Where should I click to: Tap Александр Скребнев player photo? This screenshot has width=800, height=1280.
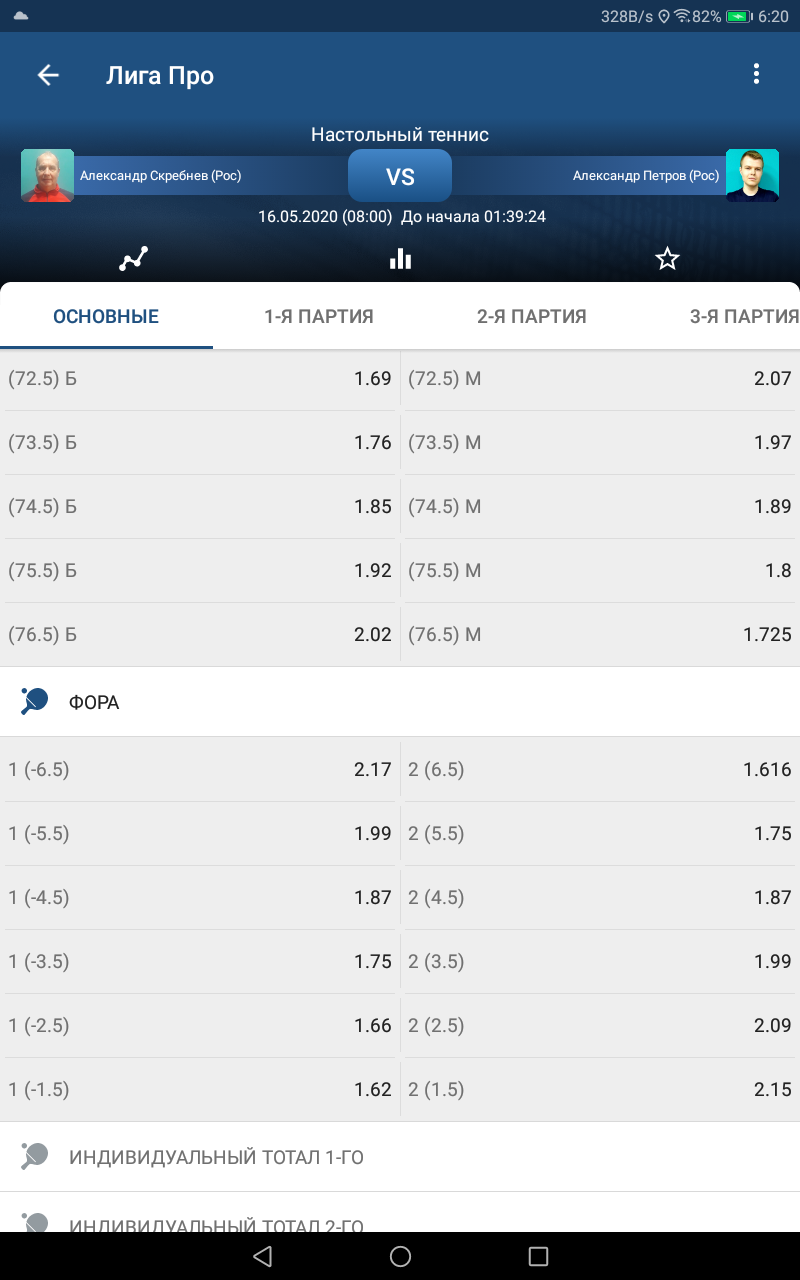click(x=47, y=176)
